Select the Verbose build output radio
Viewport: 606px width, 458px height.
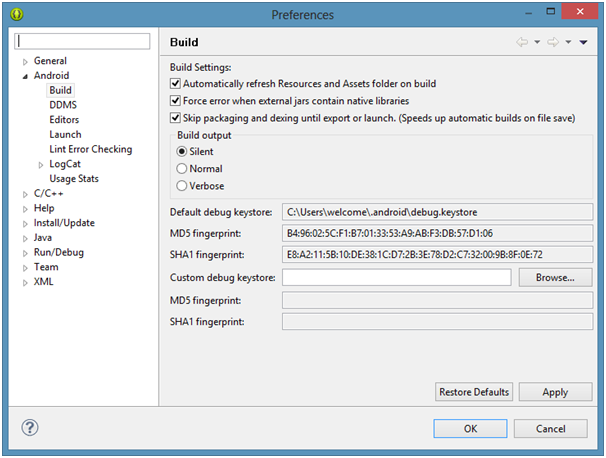[x=182, y=186]
